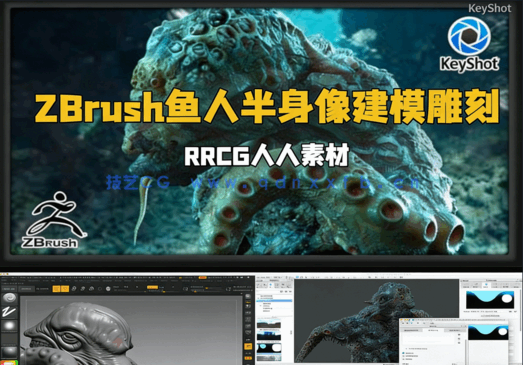Enable the yellow Zadd button in ZBrush
Image resolution: width=523 pixels, height=365 pixels.
point(152,287)
